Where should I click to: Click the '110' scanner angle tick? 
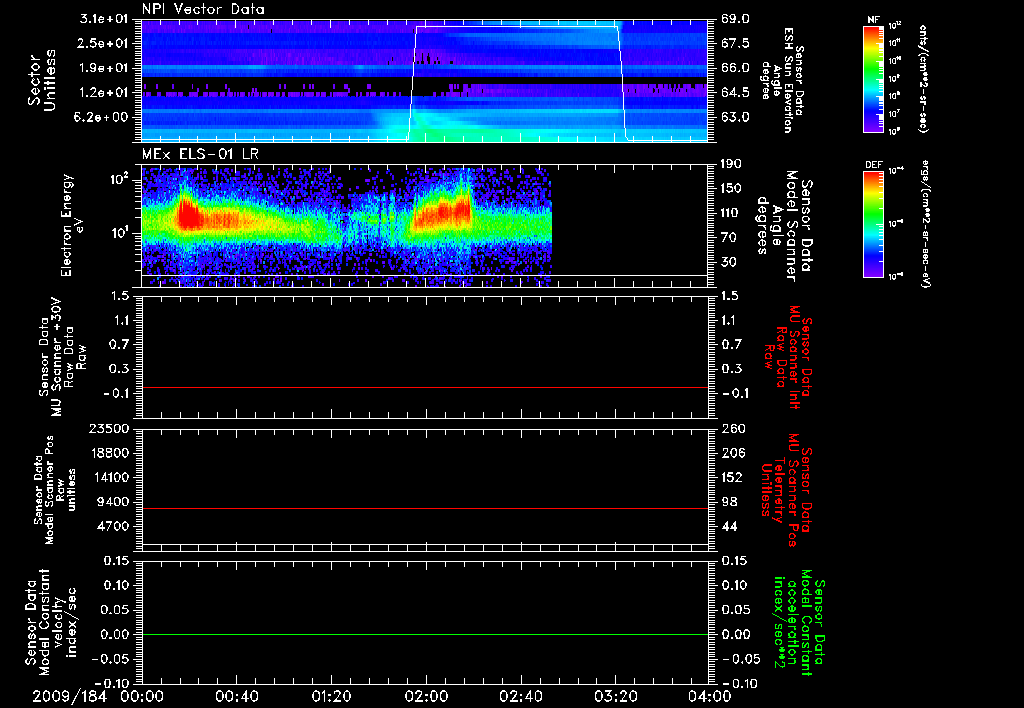click(731, 213)
